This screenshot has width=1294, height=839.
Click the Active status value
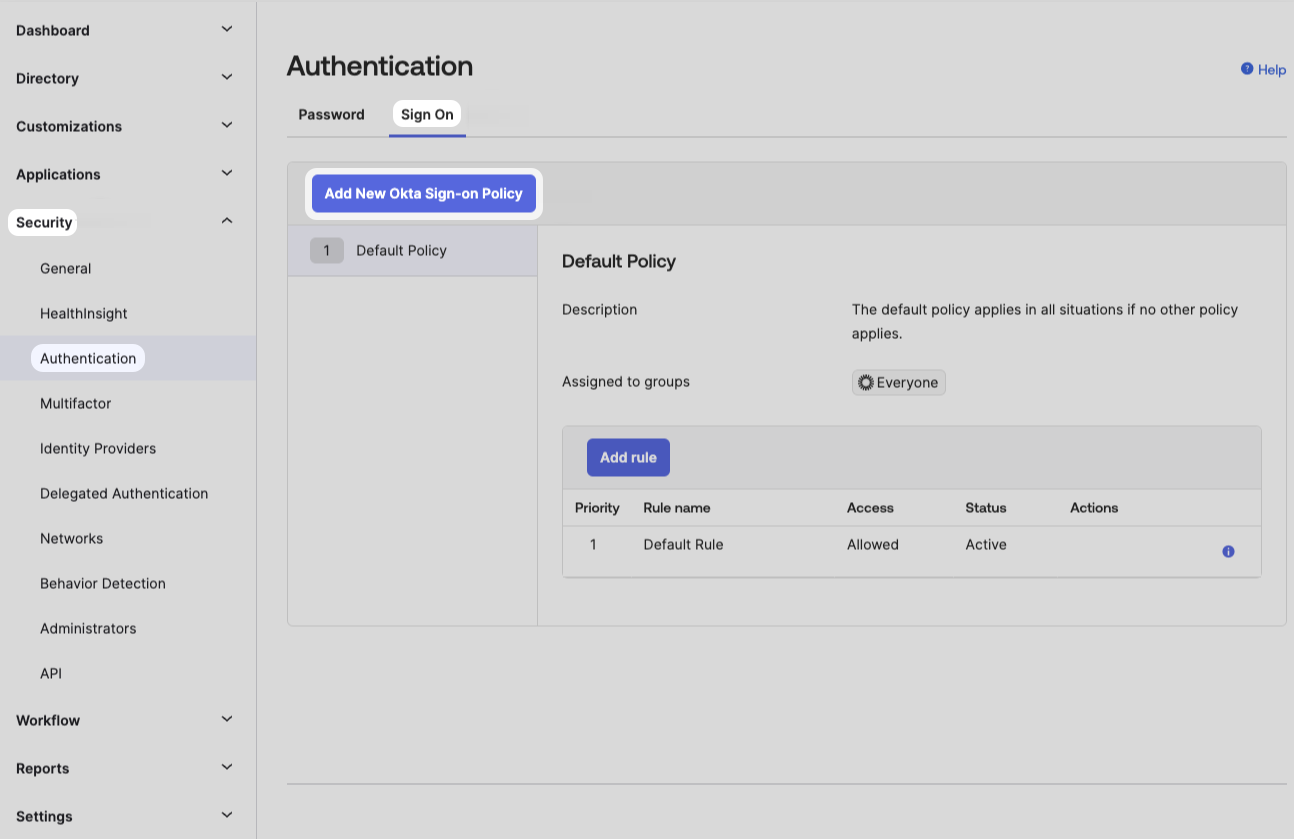(x=986, y=544)
